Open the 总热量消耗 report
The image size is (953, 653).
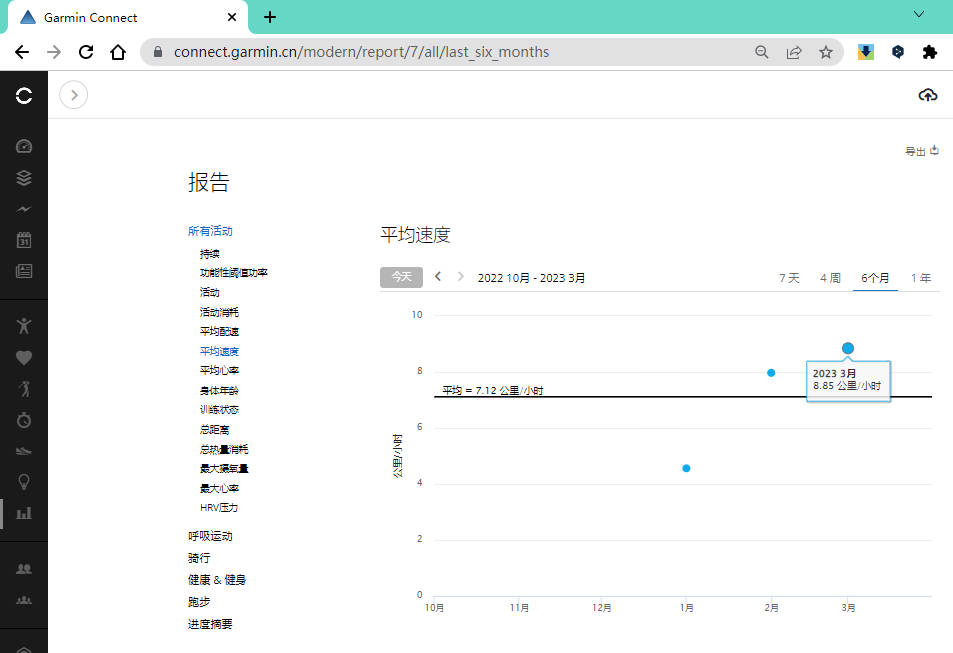tap(224, 449)
